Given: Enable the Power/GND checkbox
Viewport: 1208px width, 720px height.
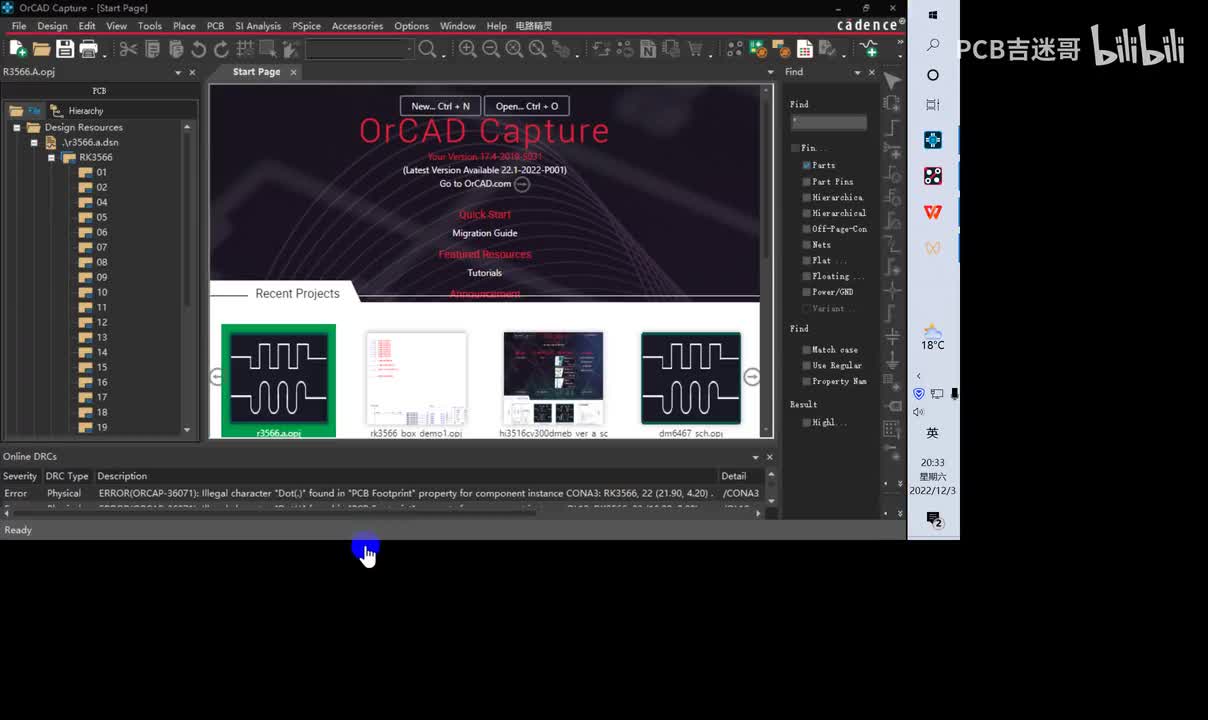Looking at the screenshot, I should (x=806, y=292).
